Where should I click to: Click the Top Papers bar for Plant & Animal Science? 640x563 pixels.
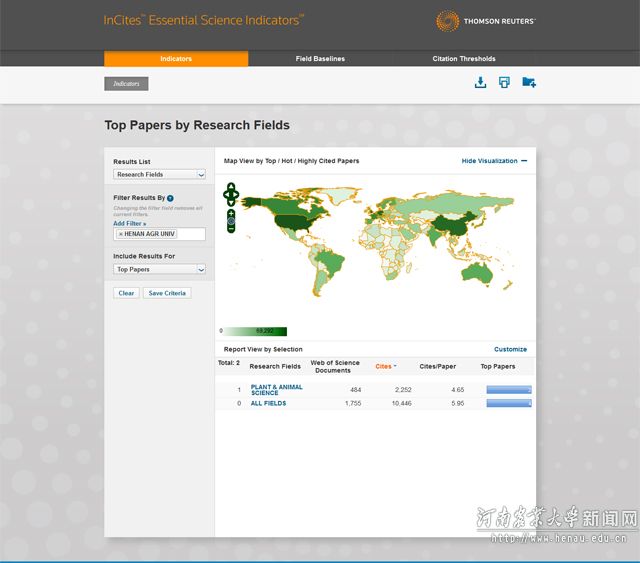tap(509, 390)
